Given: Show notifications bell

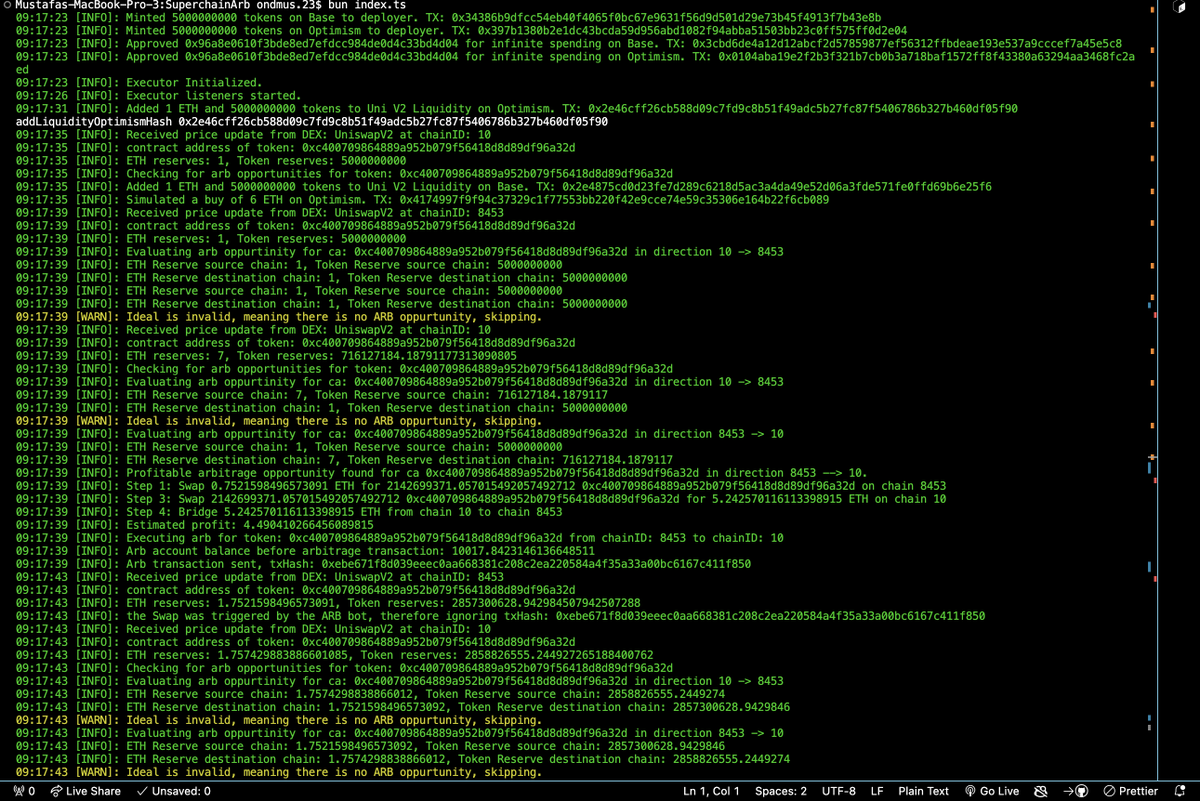Looking at the screenshot, I should (x=1180, y=791).
